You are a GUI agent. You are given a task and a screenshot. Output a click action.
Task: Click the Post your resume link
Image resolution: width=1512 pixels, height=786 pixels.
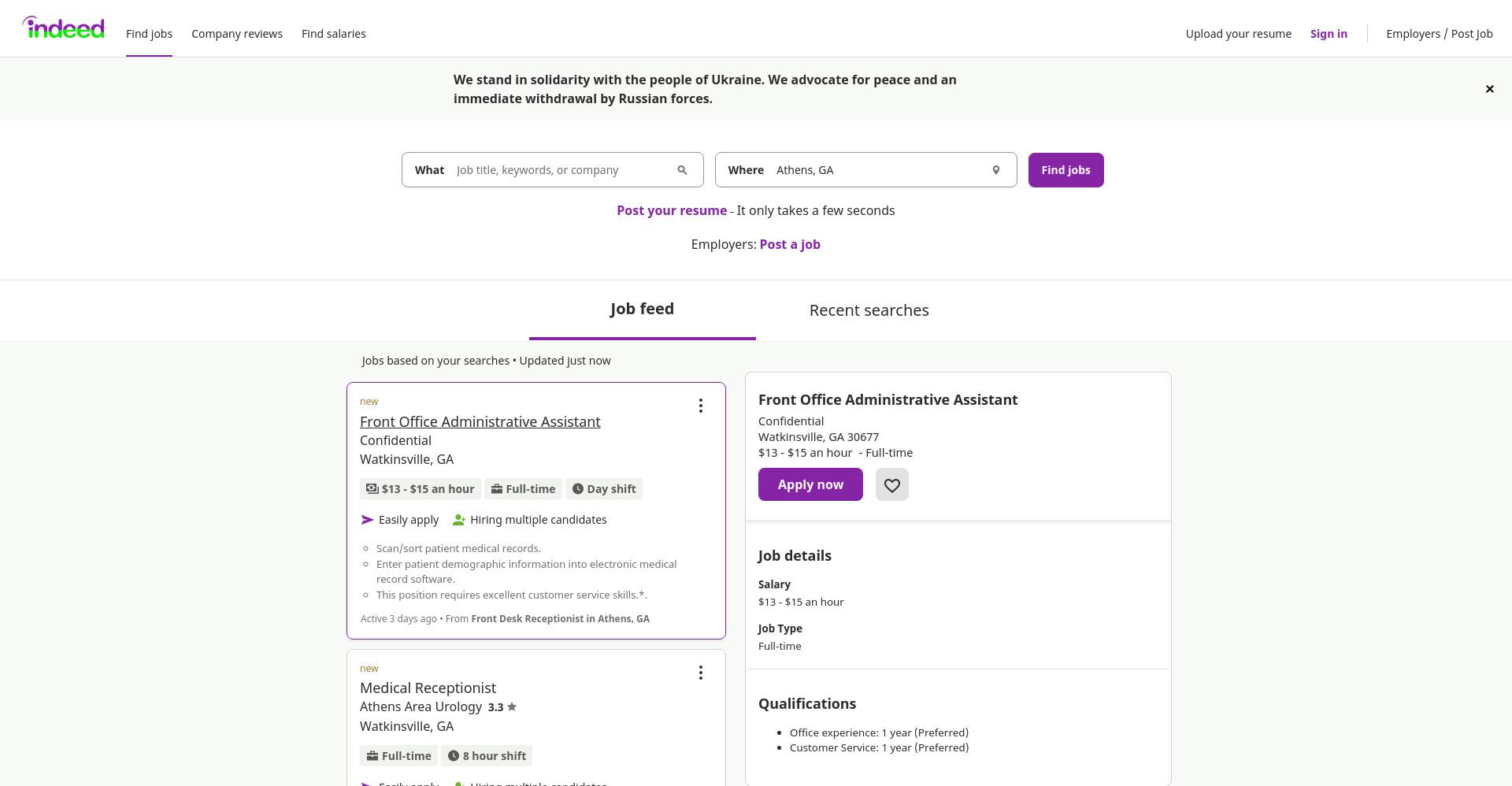[x=672, y=211]
